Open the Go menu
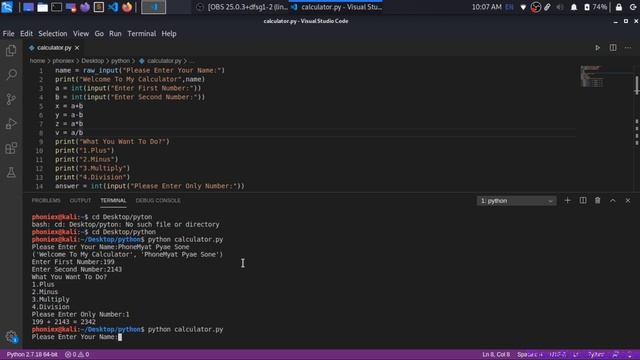640x360 pixels. [99, 33]
